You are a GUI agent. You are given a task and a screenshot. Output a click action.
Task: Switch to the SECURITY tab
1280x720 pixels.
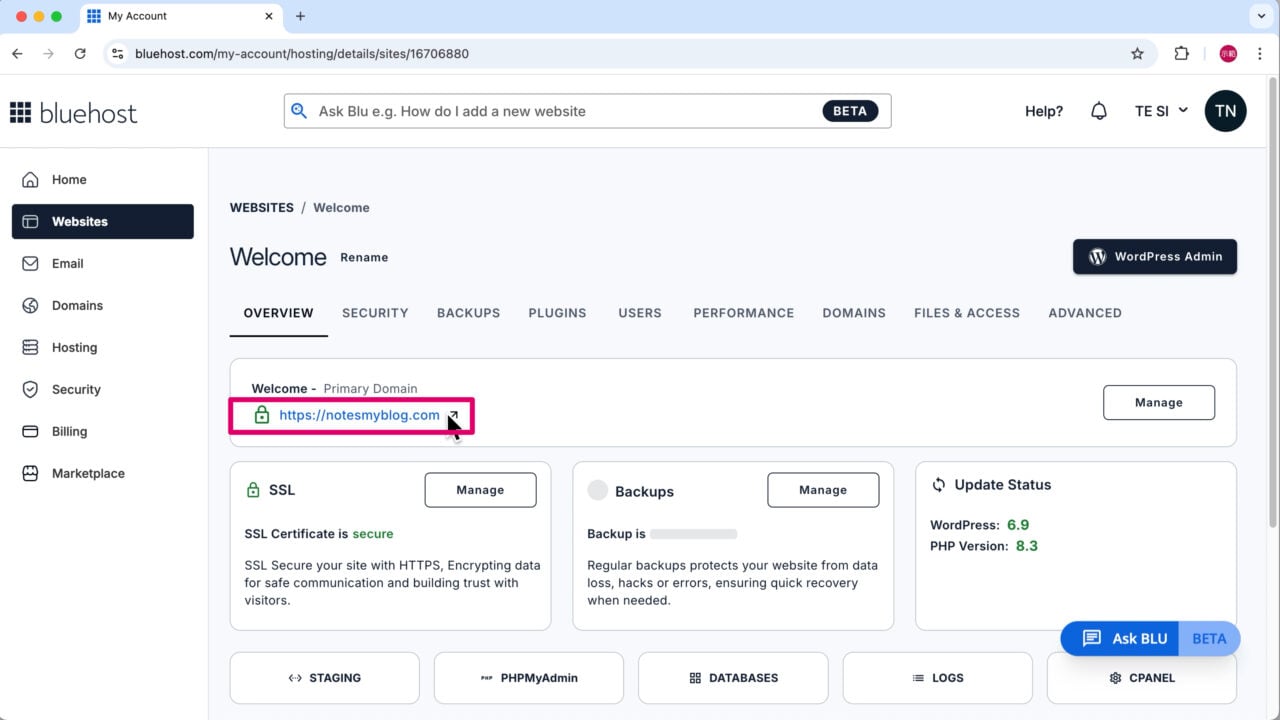click(375, 313)
